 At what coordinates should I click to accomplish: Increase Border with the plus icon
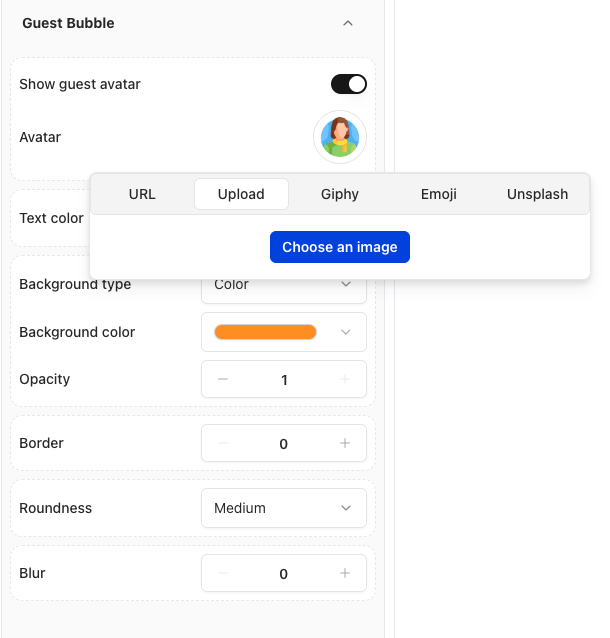pos(345,443)
